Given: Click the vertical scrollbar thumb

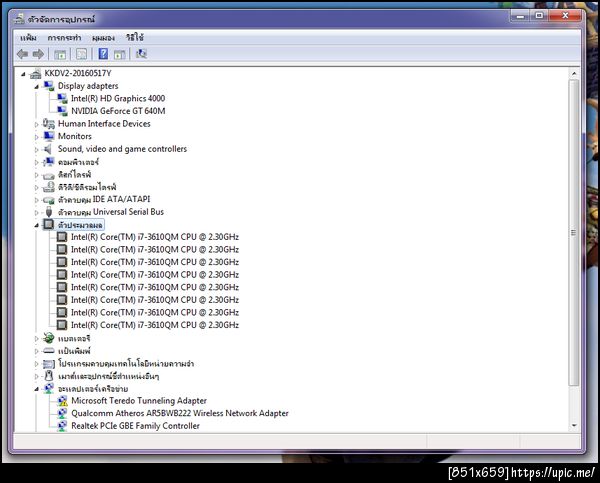Looking at the screenshot, I should point(573,233).
